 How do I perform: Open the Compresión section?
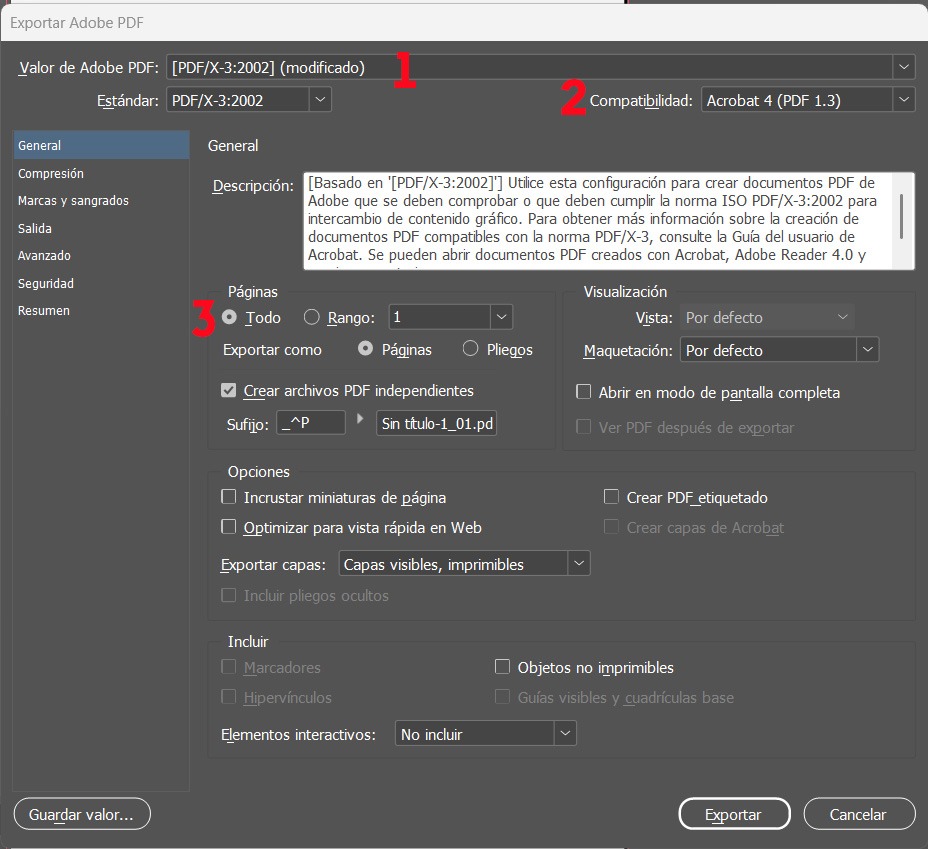pyautogui.click(x=51, y=173)
